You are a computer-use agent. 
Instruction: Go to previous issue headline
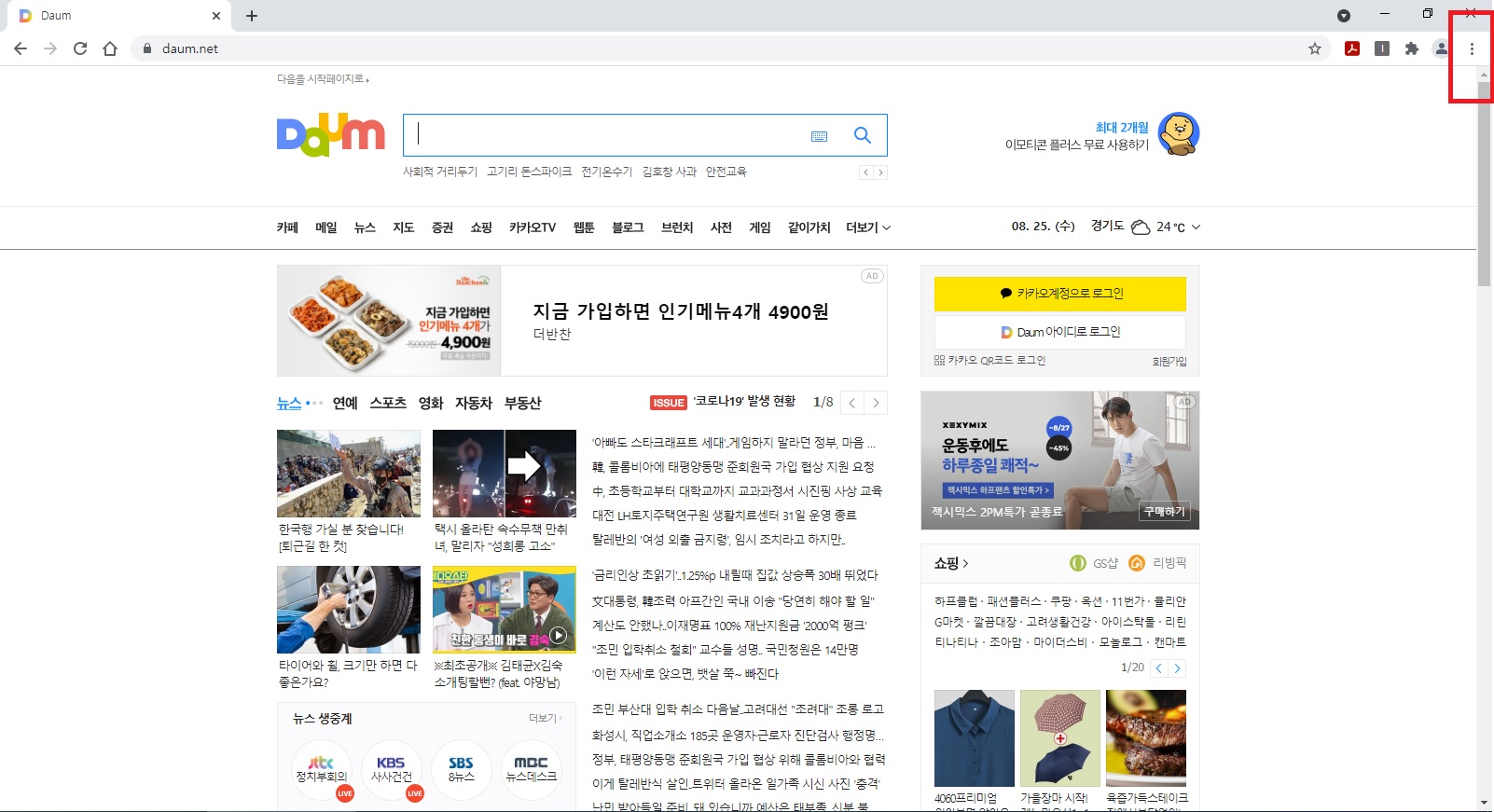pos(852,403)
